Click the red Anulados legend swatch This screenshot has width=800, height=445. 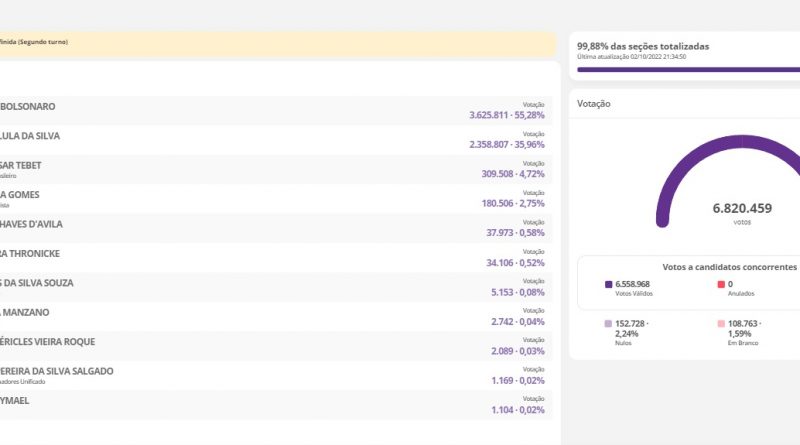(x=721, y=285)
